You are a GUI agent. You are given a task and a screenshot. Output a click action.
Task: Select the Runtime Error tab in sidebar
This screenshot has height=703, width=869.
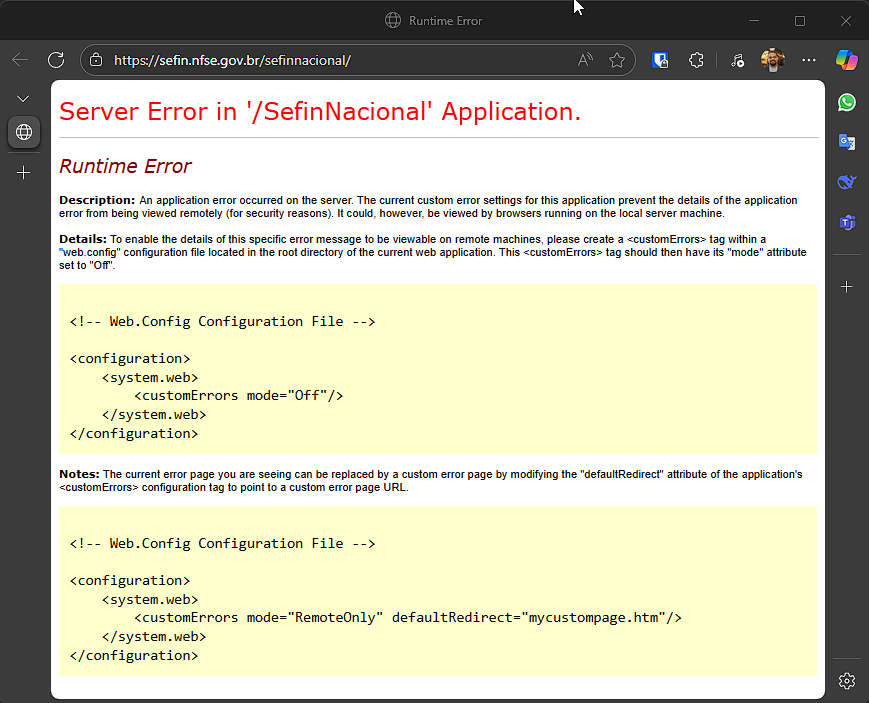click(24, 132)
